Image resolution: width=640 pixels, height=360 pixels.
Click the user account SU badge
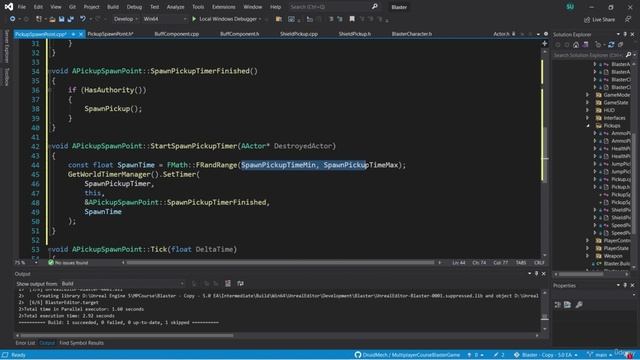[570, 7]
